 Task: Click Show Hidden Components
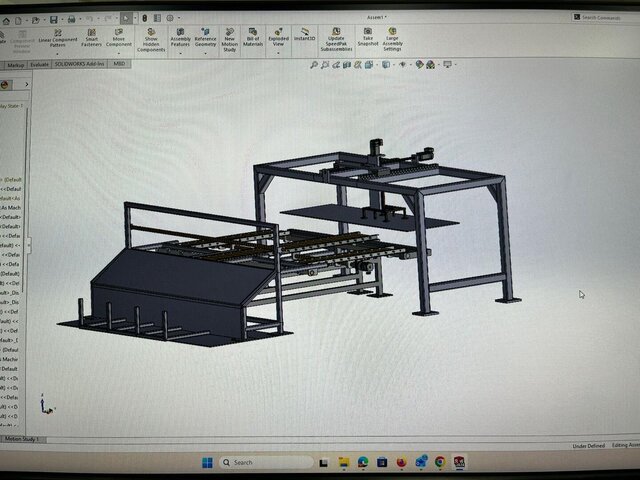(151, 38)
